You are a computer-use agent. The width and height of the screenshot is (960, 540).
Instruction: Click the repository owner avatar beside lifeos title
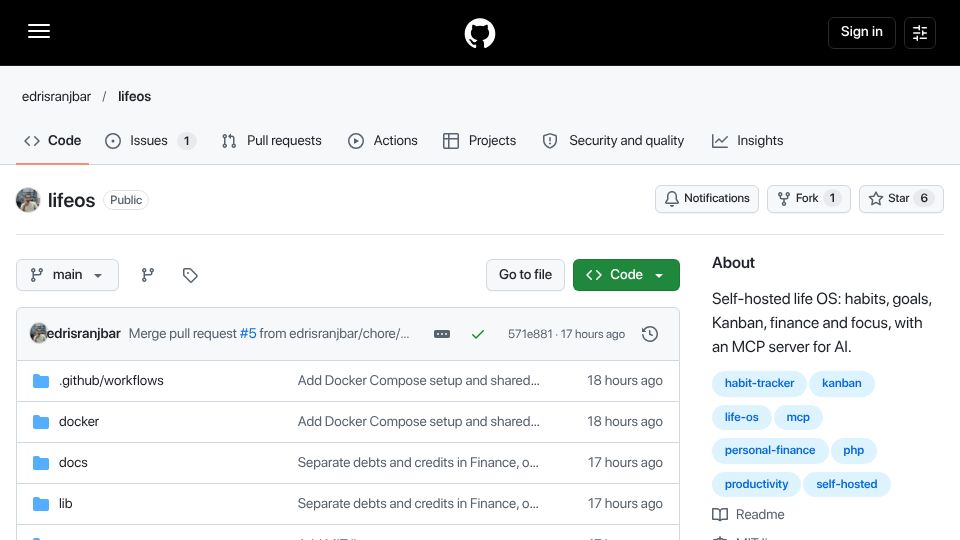point(28,200)
